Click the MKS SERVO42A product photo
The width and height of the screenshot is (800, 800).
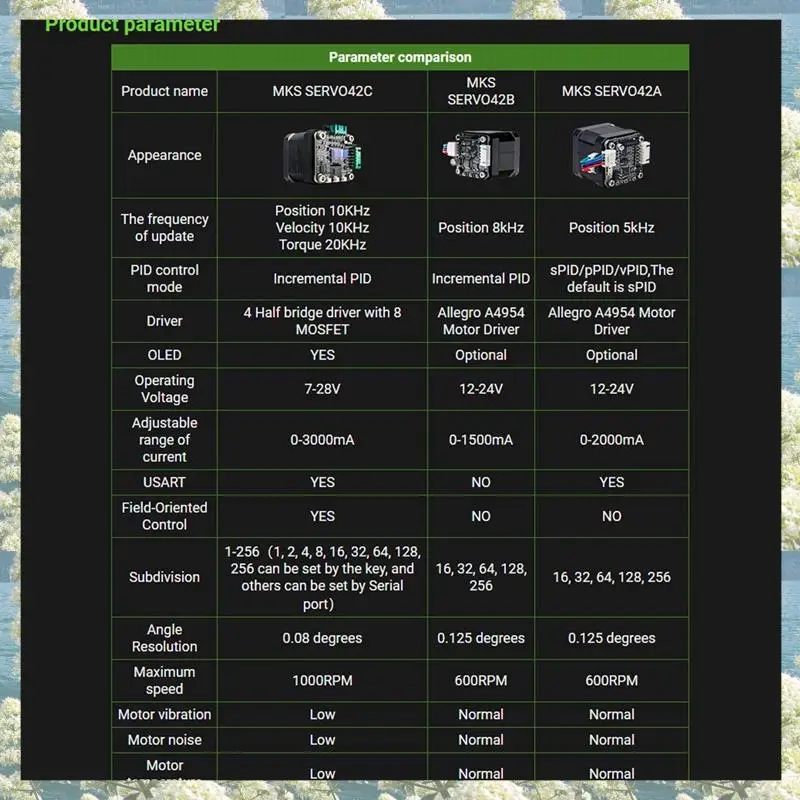(611, 155)
